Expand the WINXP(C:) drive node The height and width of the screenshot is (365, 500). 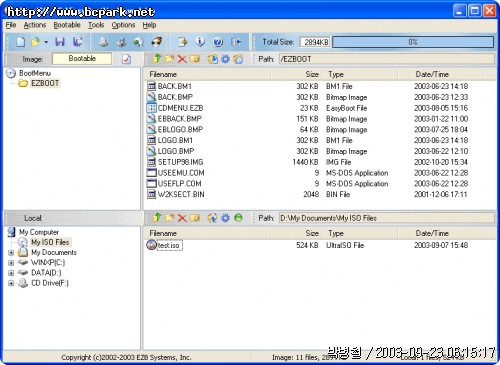coord(11,263)
